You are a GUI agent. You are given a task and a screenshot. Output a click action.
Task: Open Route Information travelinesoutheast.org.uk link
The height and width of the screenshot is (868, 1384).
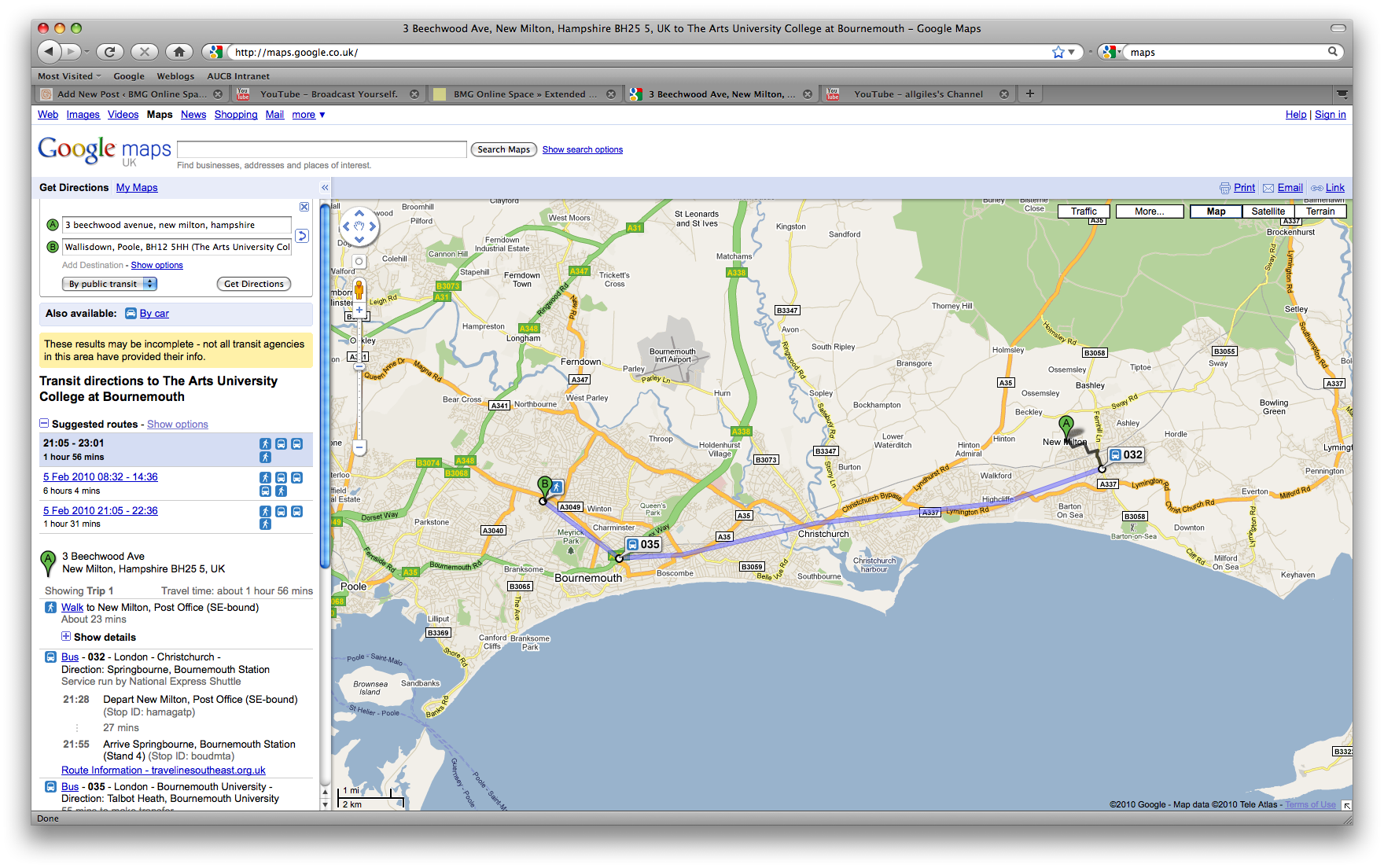[x=164, y=771]
